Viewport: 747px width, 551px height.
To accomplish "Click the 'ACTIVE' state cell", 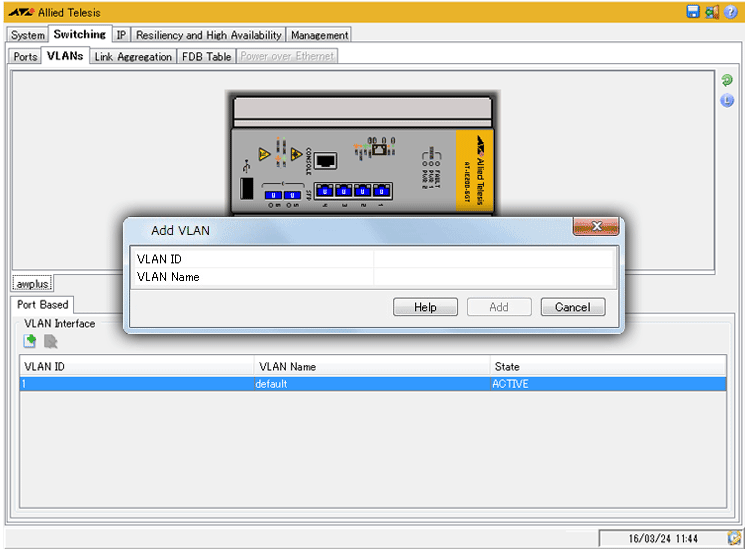I will (608, 384).
